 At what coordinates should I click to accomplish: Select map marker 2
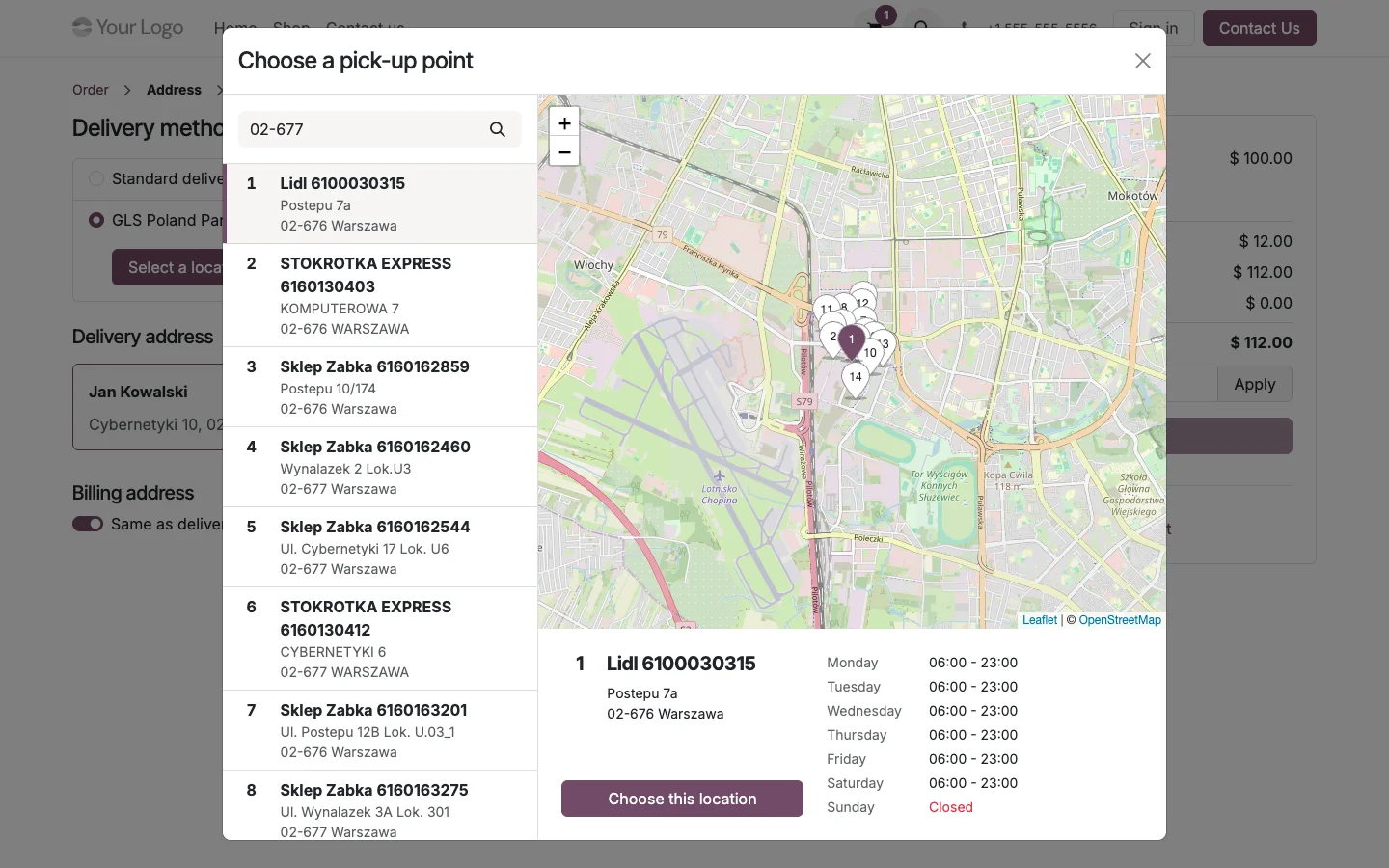831,338
